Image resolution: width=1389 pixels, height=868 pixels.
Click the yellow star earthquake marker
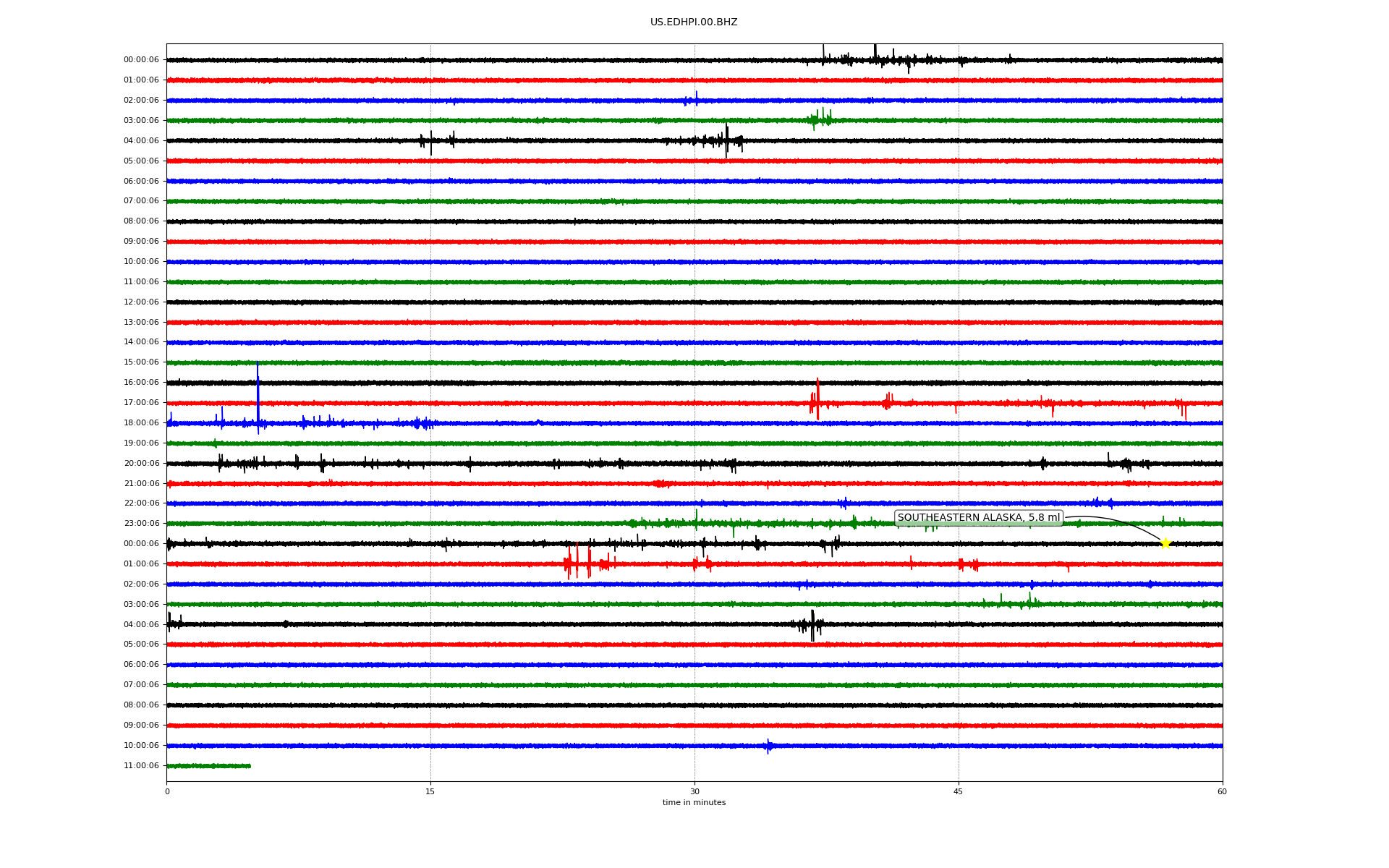pos(1165,543)
